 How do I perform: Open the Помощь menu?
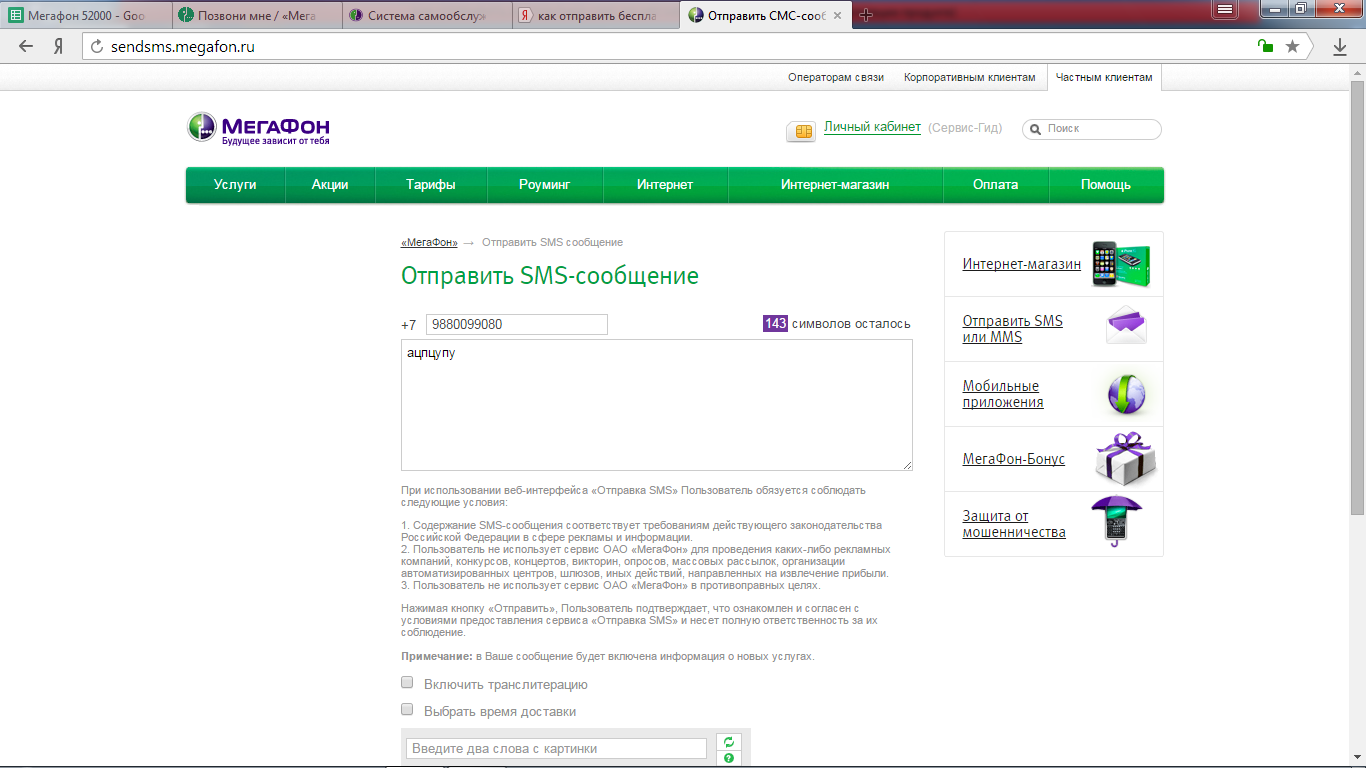point(1106,185)
